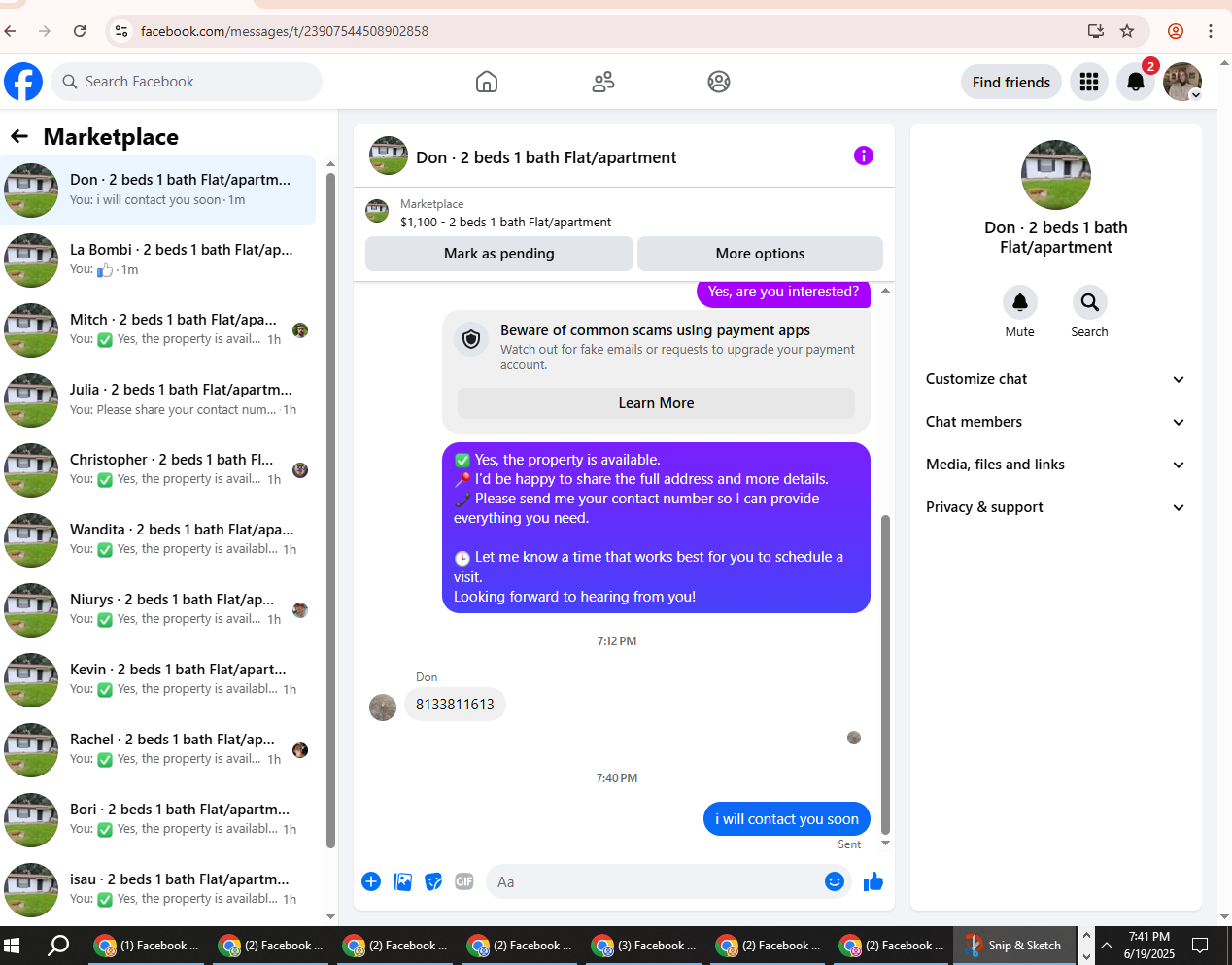Open La Bombi's conversation

click(x=159, y=260)
